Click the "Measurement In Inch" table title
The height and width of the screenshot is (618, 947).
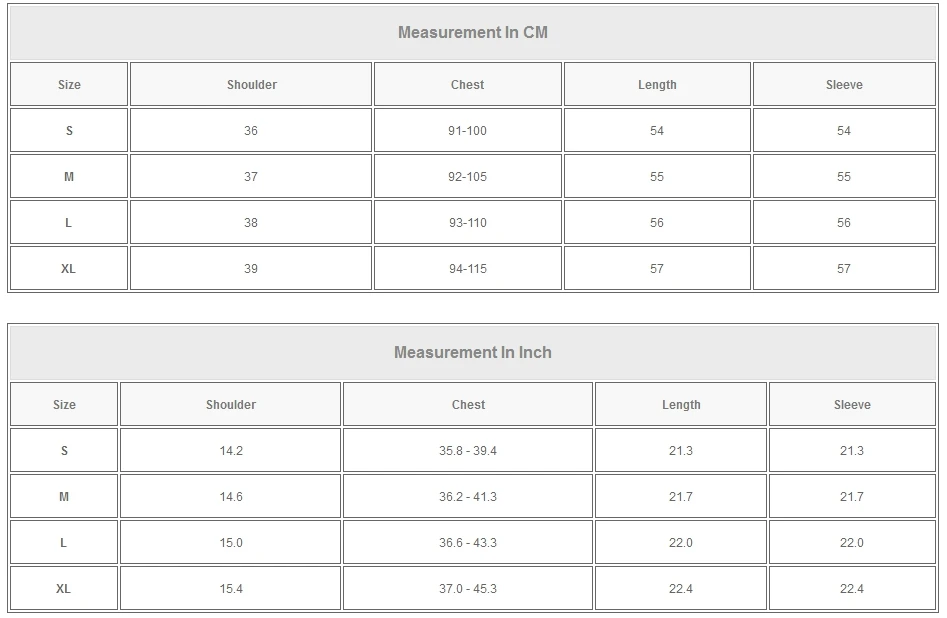click(x=473, y=352)
